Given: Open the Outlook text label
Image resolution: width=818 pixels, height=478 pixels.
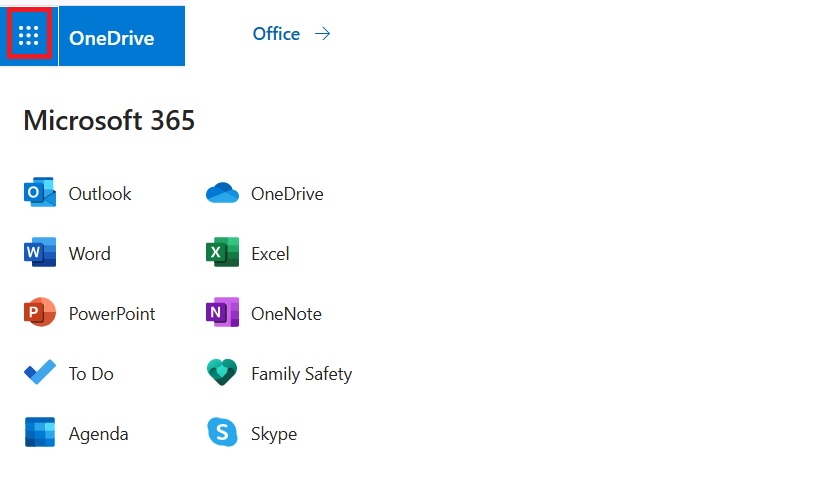Looking at the screenshot, I should [x=100, y=194].
